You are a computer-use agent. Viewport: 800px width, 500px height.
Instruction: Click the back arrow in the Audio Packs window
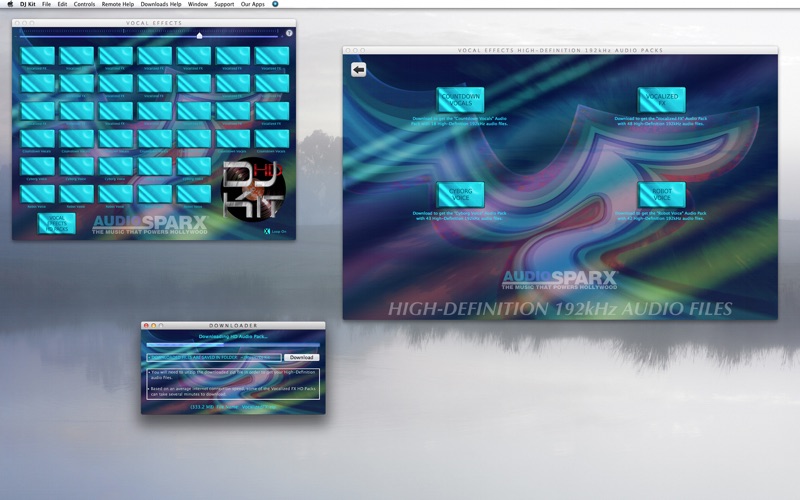359,69
